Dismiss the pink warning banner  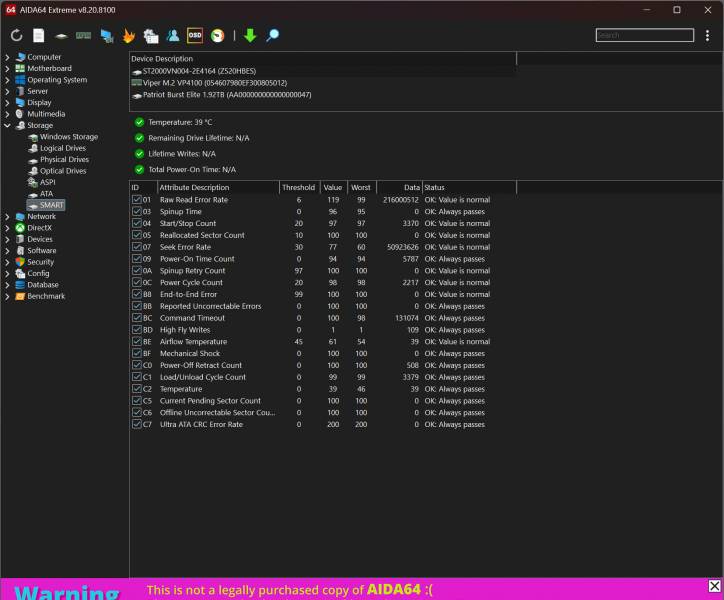click(x=714, y=586)
